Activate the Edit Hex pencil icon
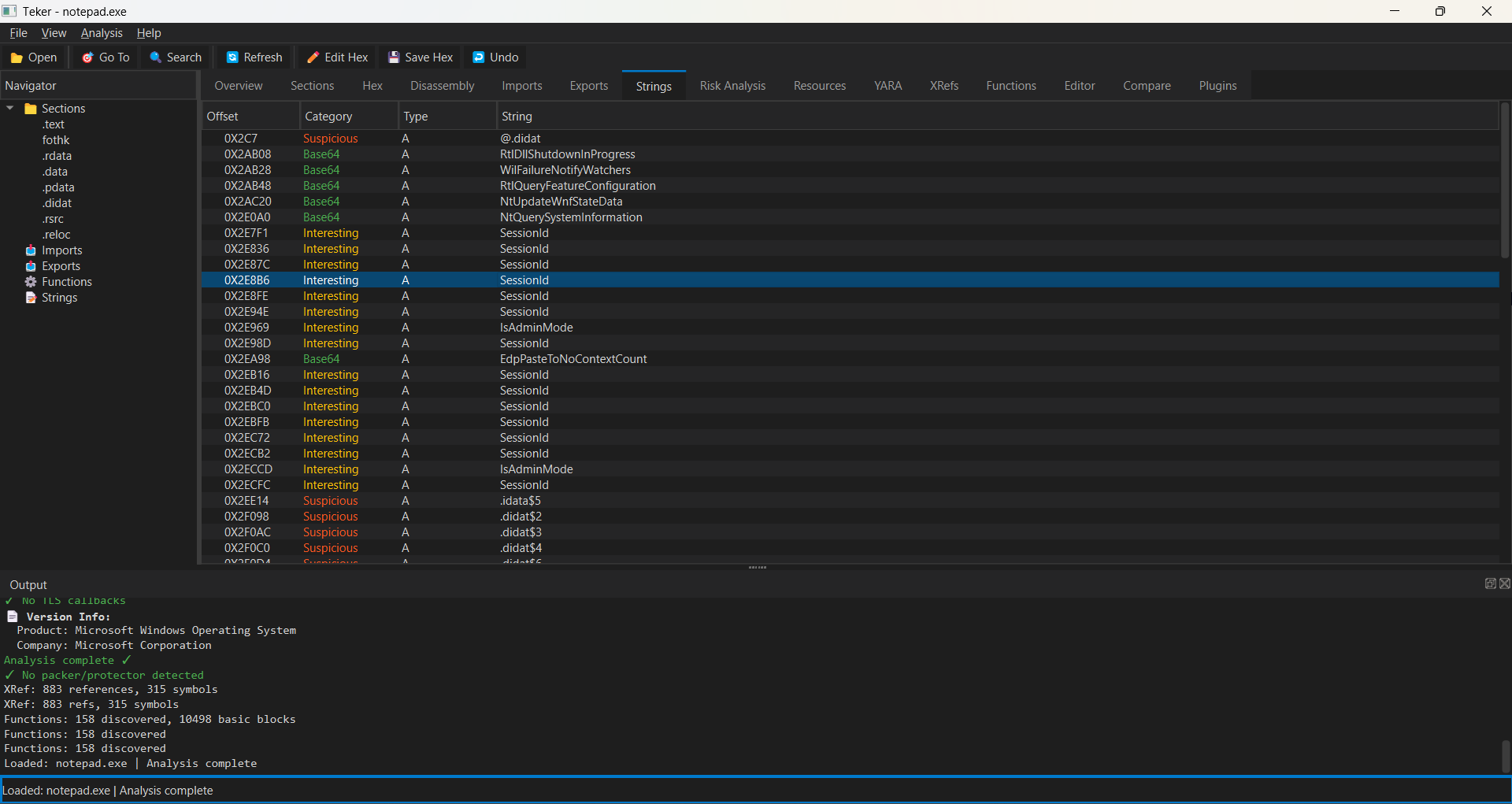 click(x=313, y=57)
